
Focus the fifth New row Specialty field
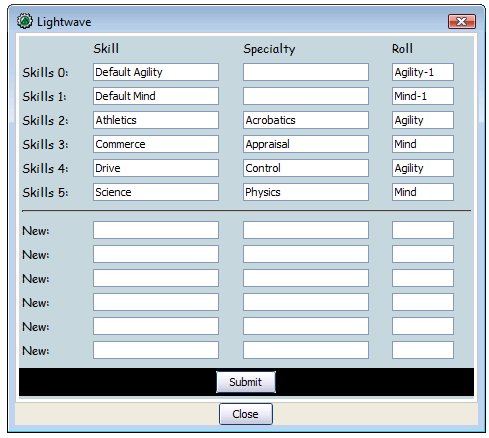306,326
